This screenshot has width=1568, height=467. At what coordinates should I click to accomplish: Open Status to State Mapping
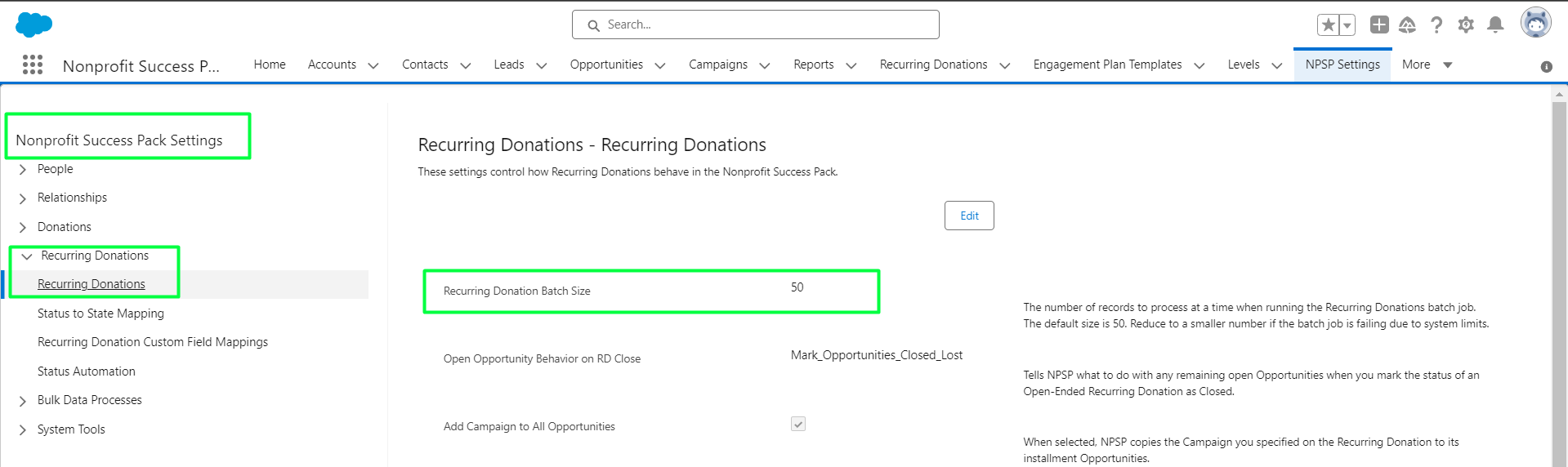click(x=101, y=314)
